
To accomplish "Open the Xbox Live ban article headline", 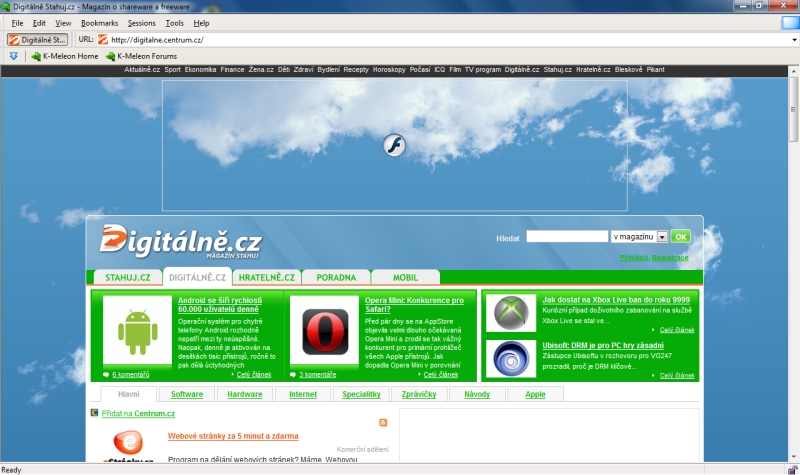I will pyautogui.click(x=616, y=300).
